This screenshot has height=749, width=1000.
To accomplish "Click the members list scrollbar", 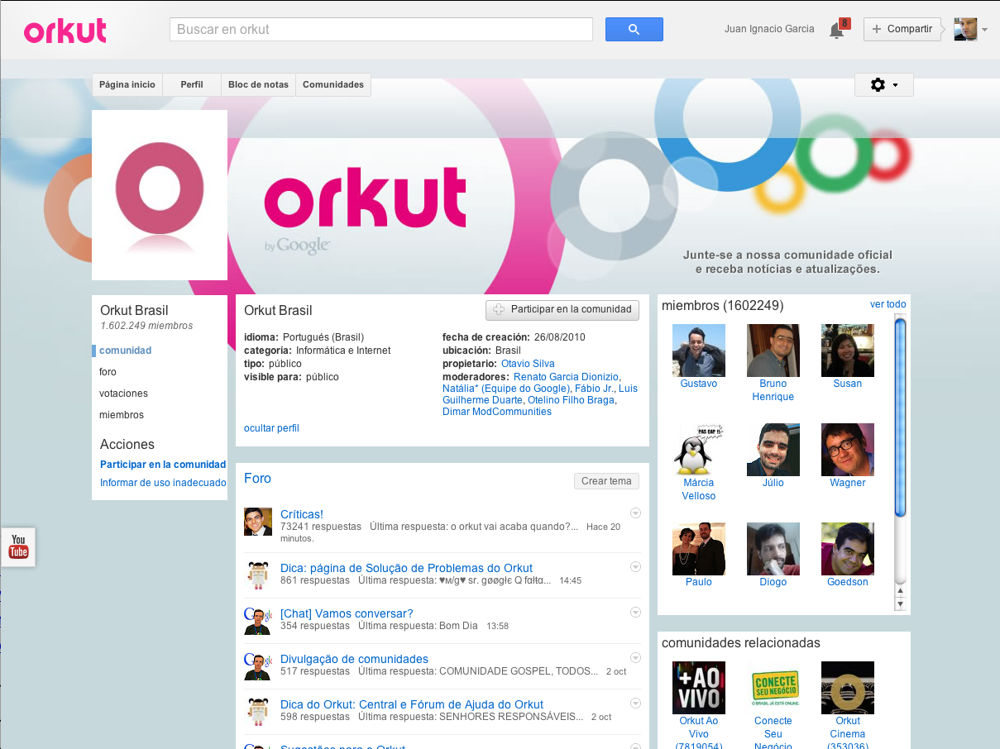I will pos(900,415).
